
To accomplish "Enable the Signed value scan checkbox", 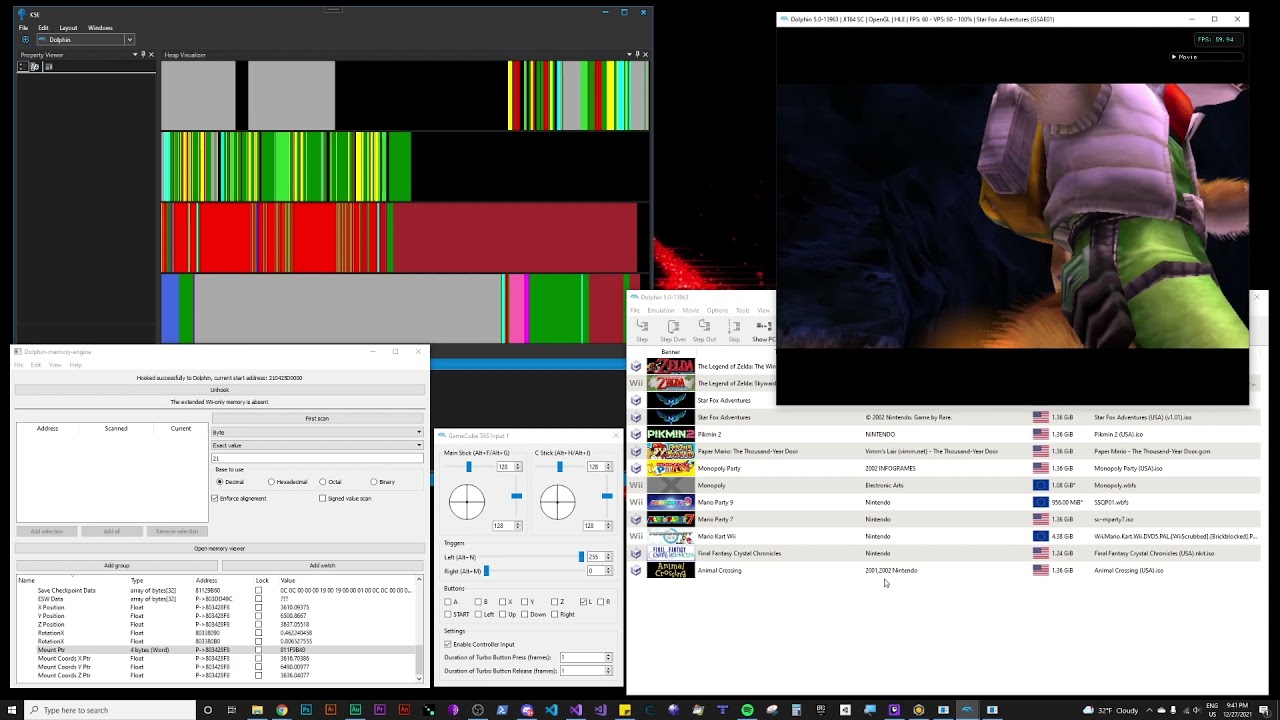I will coord(322,498).
